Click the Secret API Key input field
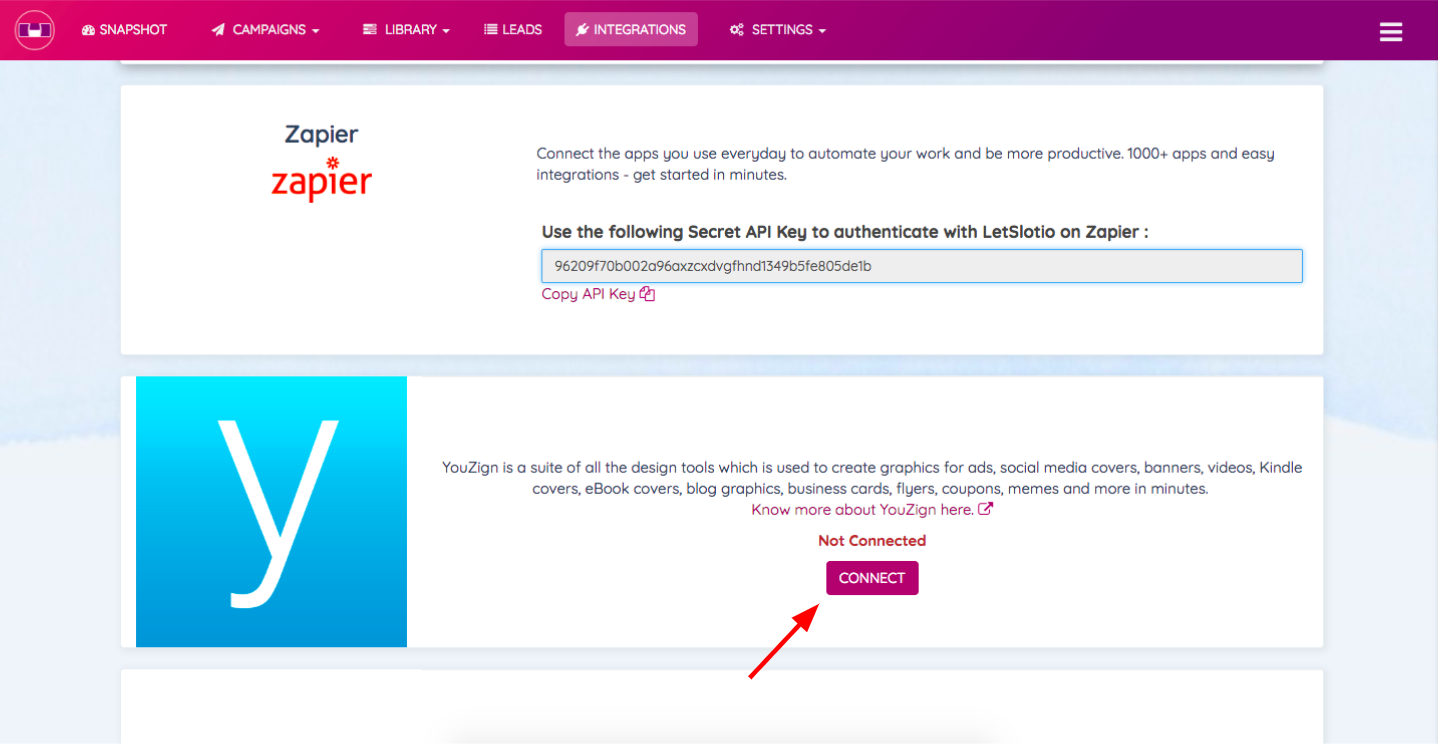This screenshot has height=749, width=1438. (x=922, y=266)
